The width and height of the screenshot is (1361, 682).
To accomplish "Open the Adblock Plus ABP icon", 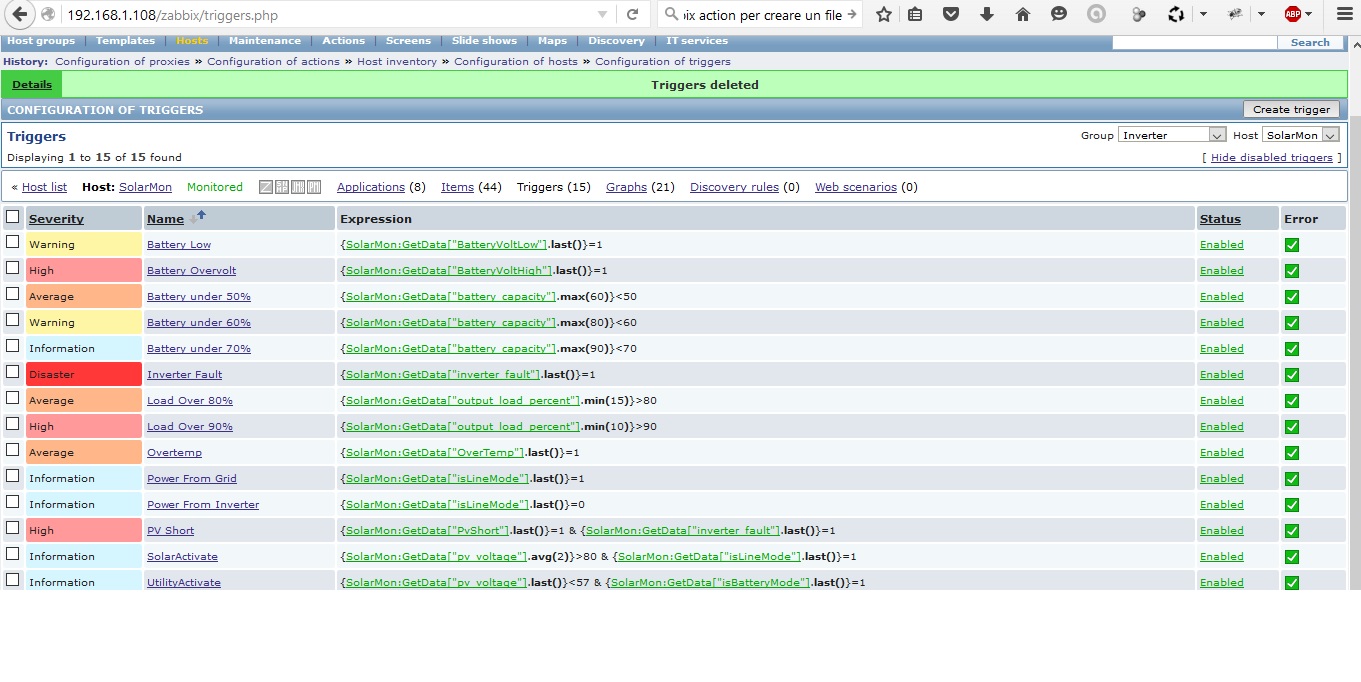I will coord(1293,15).
